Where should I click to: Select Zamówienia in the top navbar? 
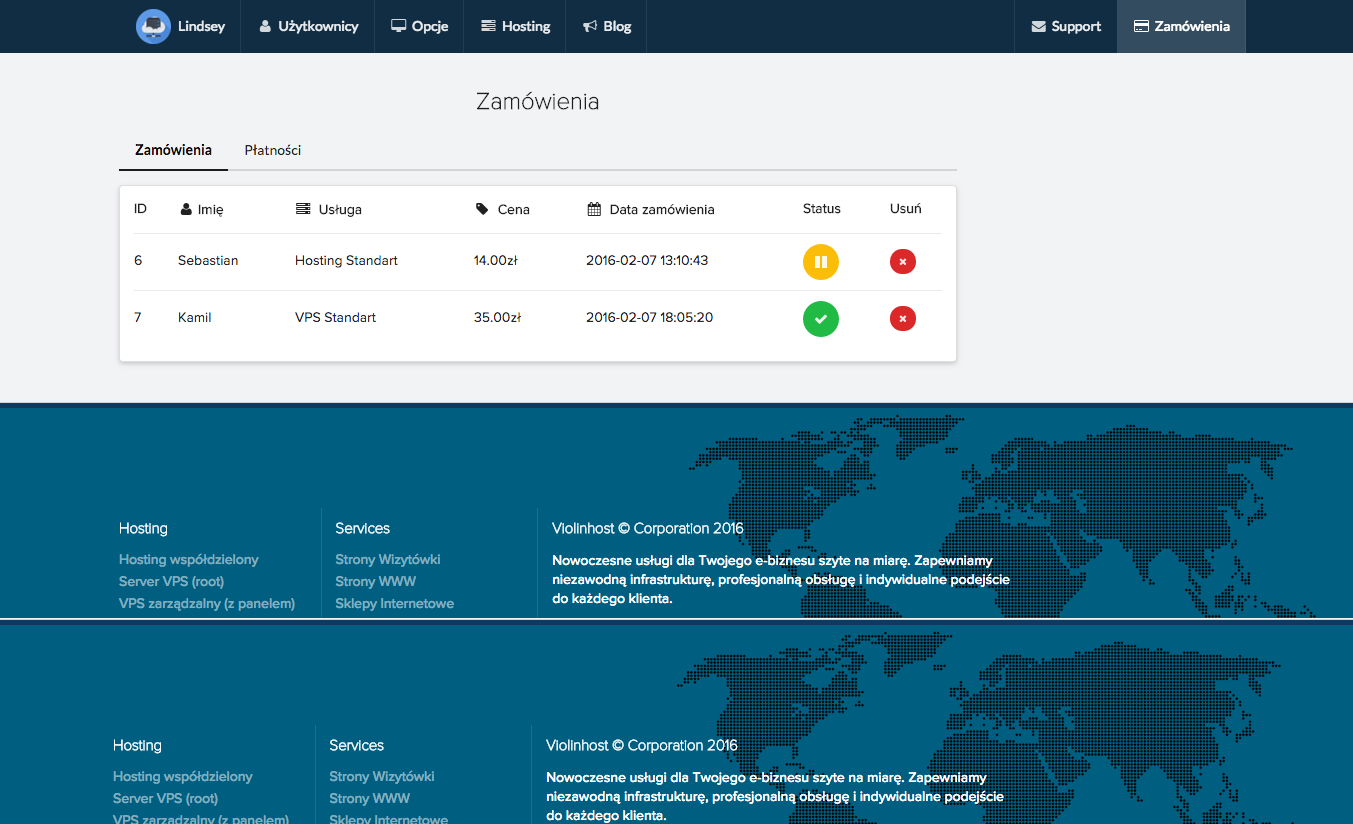coord(1181,26)
